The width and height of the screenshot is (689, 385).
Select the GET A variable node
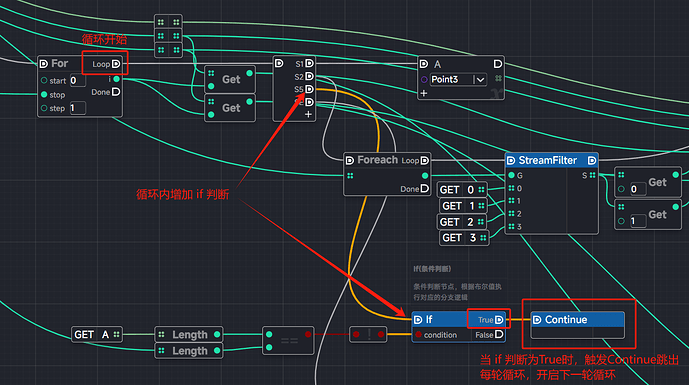[97, 334]
